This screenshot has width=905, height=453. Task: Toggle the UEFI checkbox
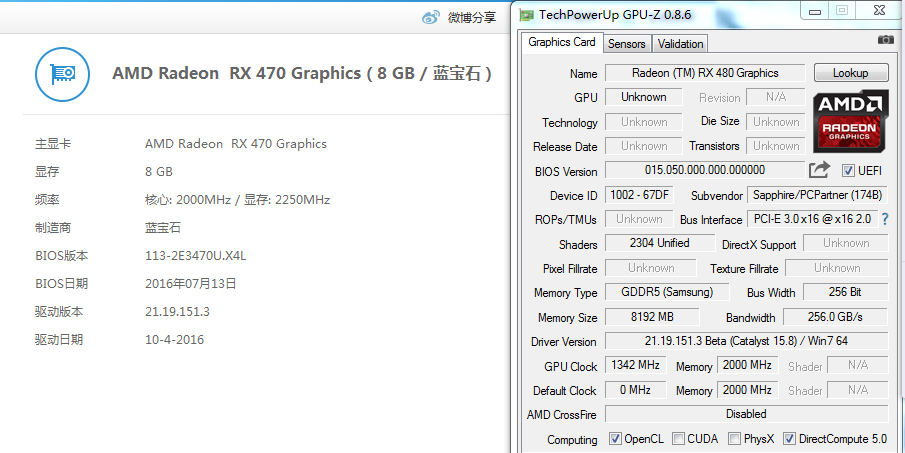tap(848, 171)
